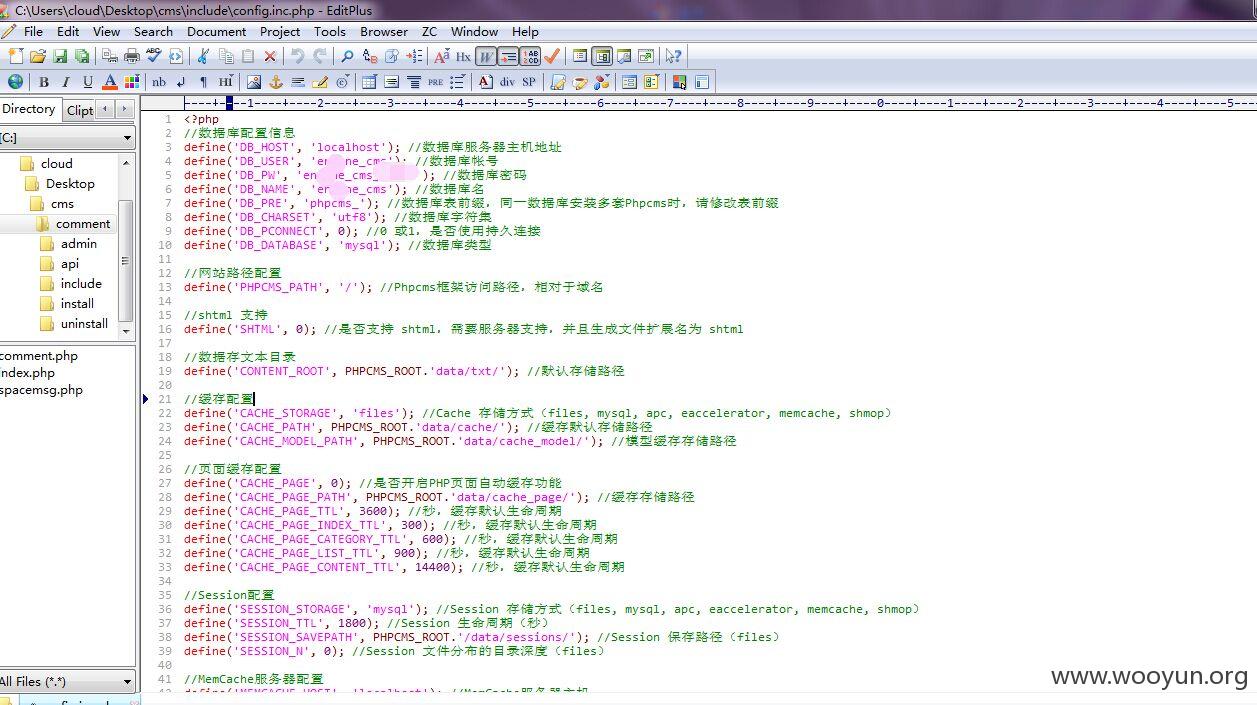The image size is (1257, 705).
Task: Insert an anchor link
Action: click(x=276, y=82)
